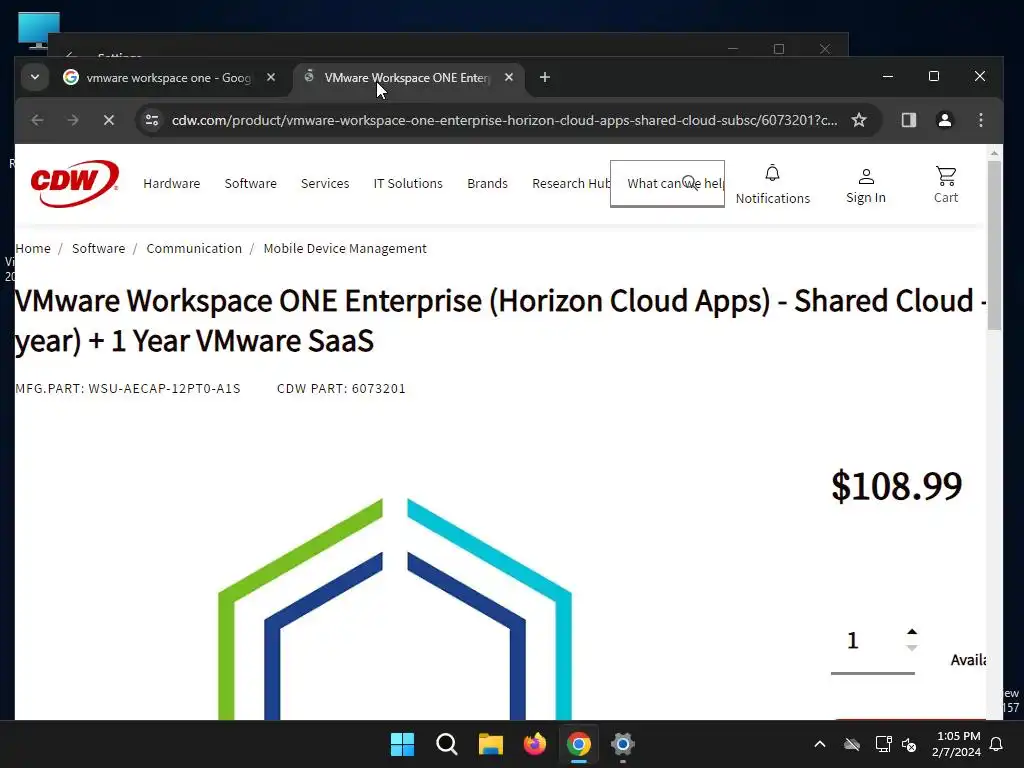Launch Firefox from taskbar
This screenshot has height=768, width=1024.
point(535,744)
